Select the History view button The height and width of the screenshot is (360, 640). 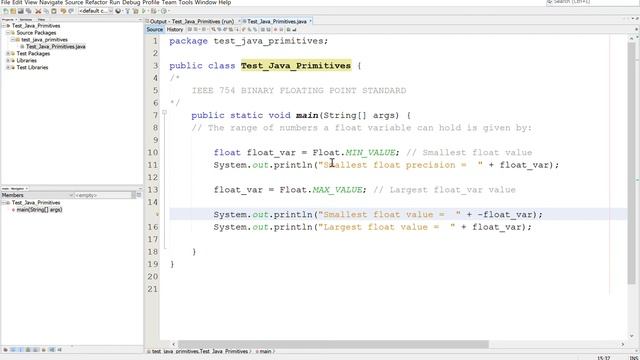[x=175, y=29]
